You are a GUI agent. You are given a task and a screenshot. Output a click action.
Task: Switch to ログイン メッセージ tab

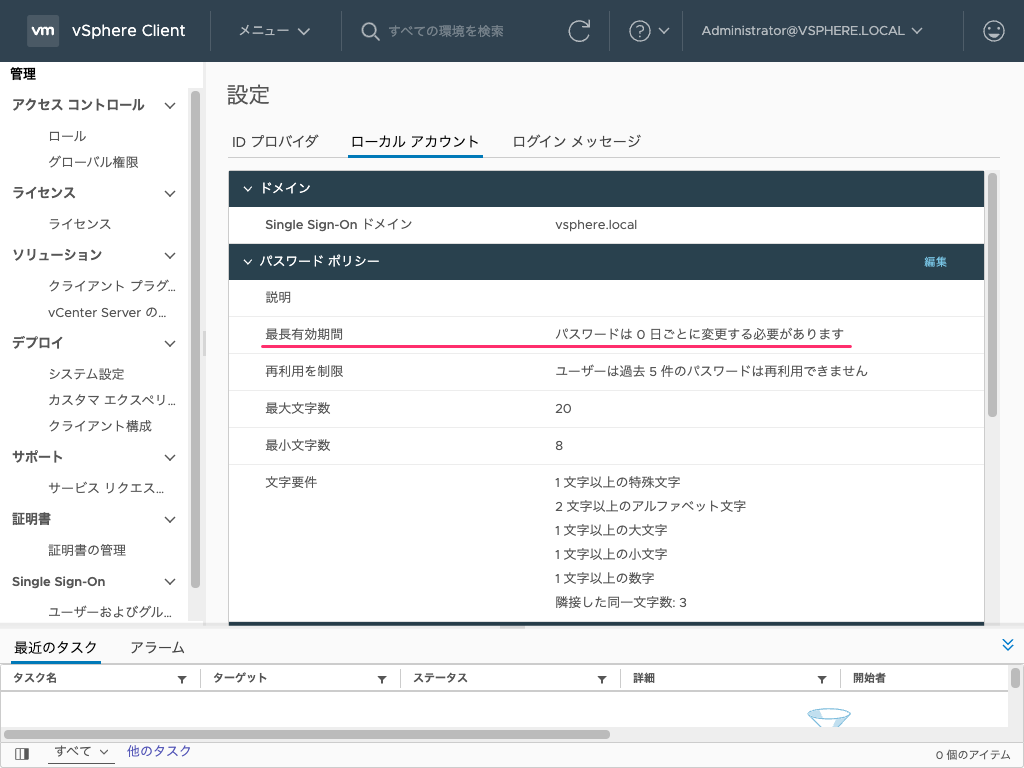pos(576,142)
